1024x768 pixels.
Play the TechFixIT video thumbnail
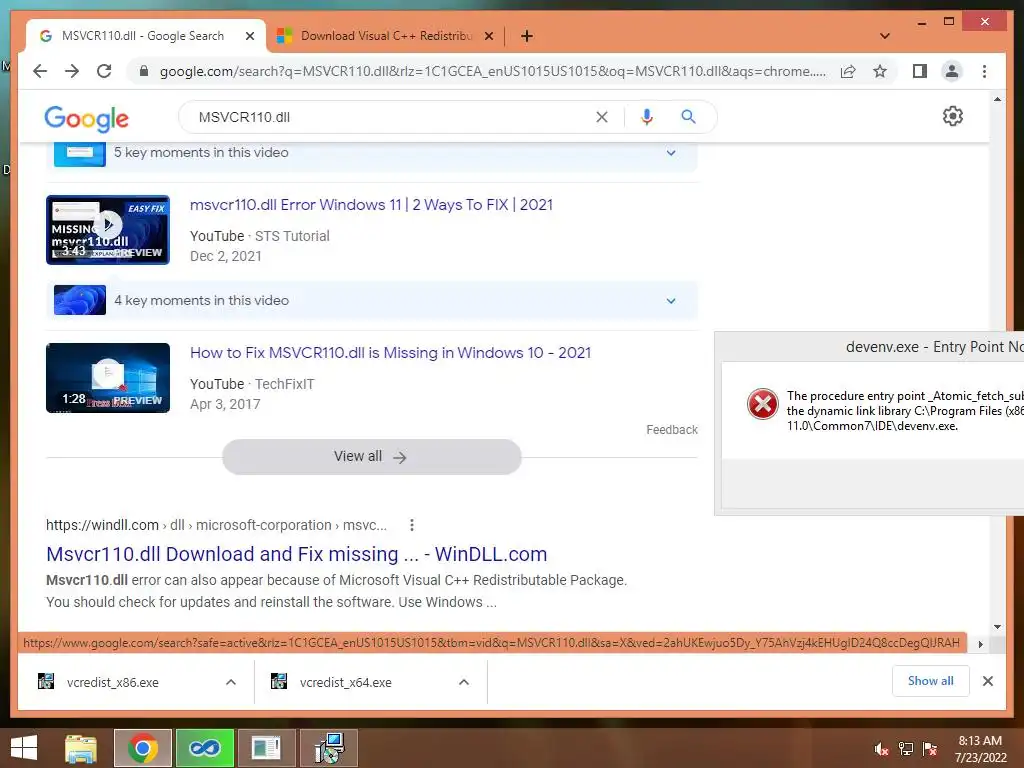tap(108, 378)
